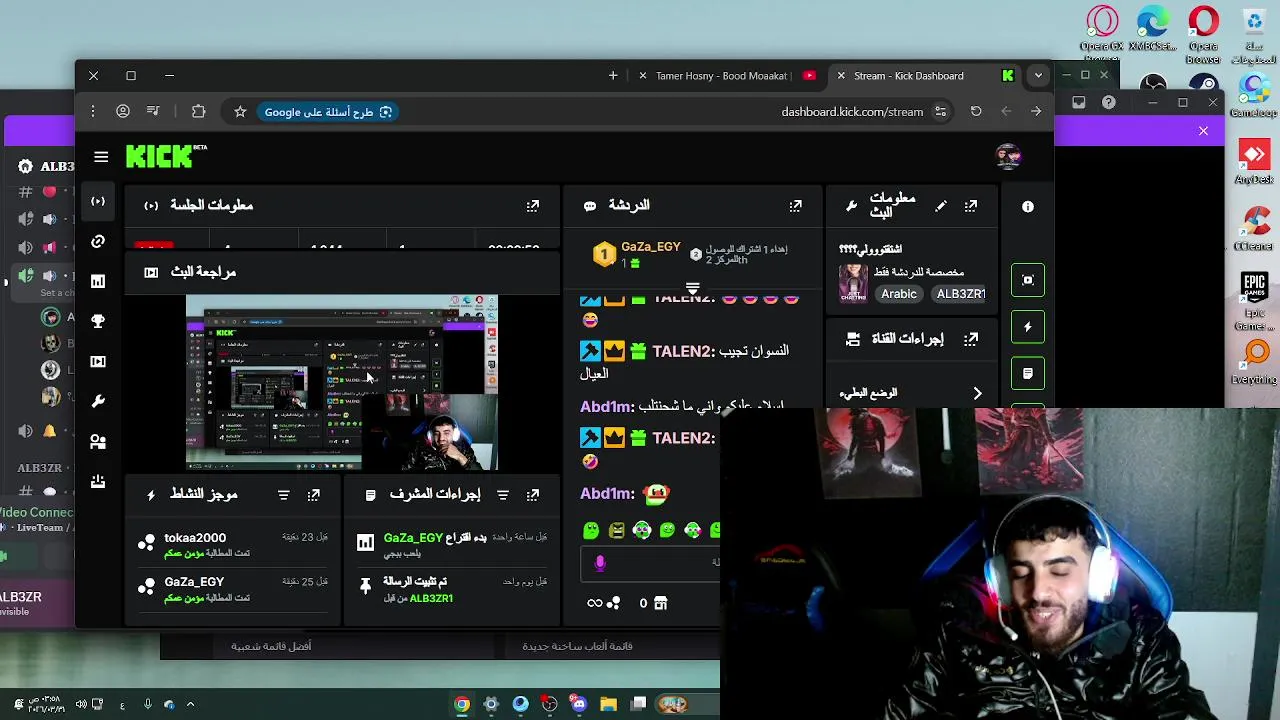Close the Tamer Hosny tab

pyautogui.click(x=642, y=76)
